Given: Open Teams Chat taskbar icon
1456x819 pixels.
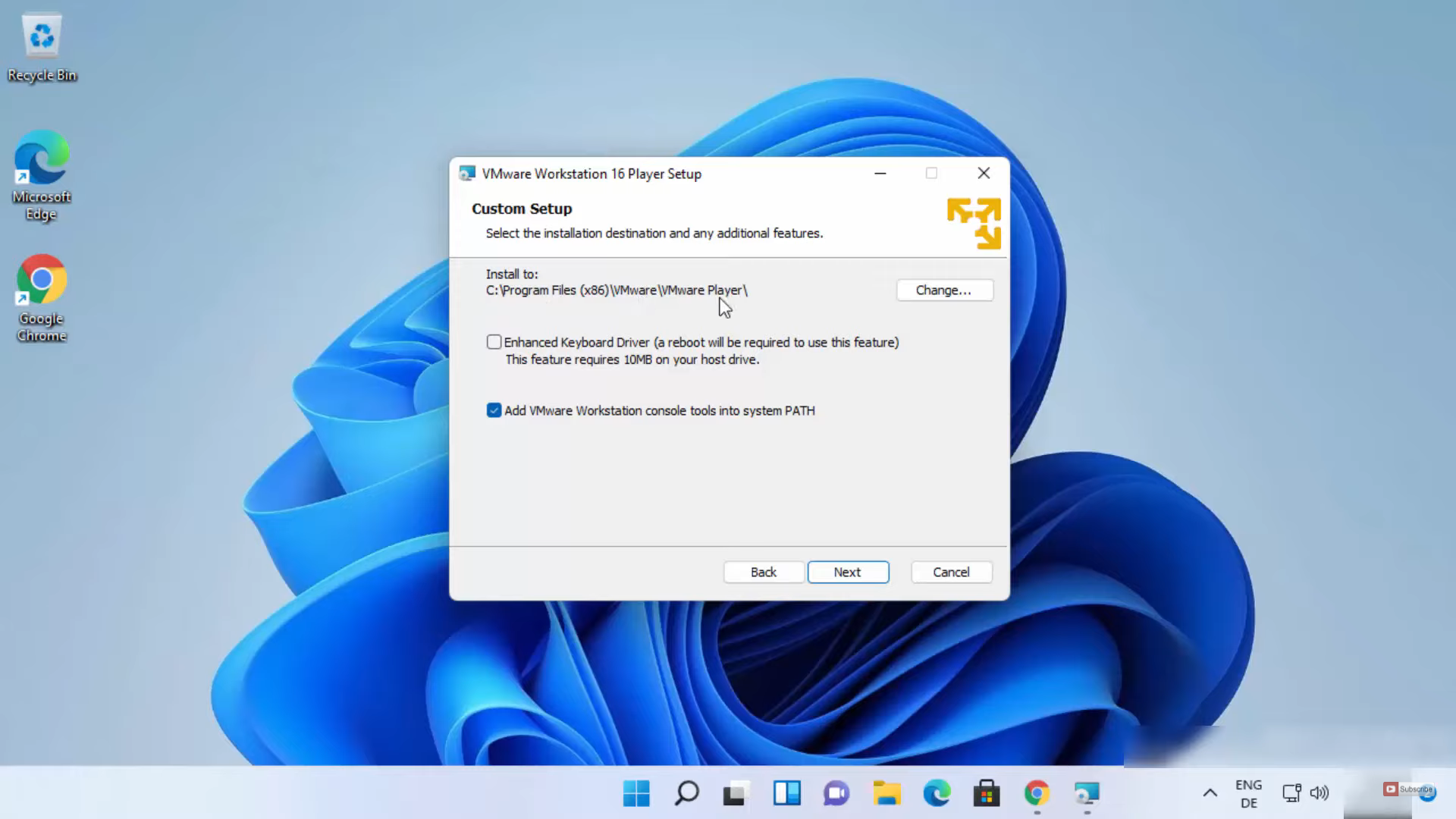Looking at the screenshot, I should tap(836, 793).
